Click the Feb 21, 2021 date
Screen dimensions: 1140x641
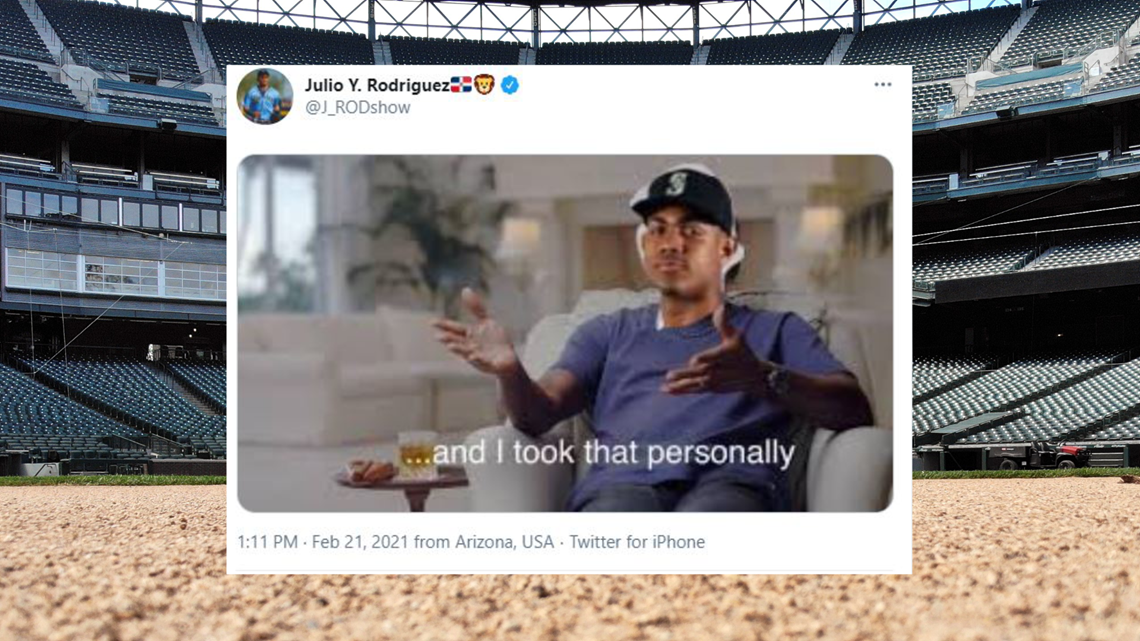click(x=360, y=541)
